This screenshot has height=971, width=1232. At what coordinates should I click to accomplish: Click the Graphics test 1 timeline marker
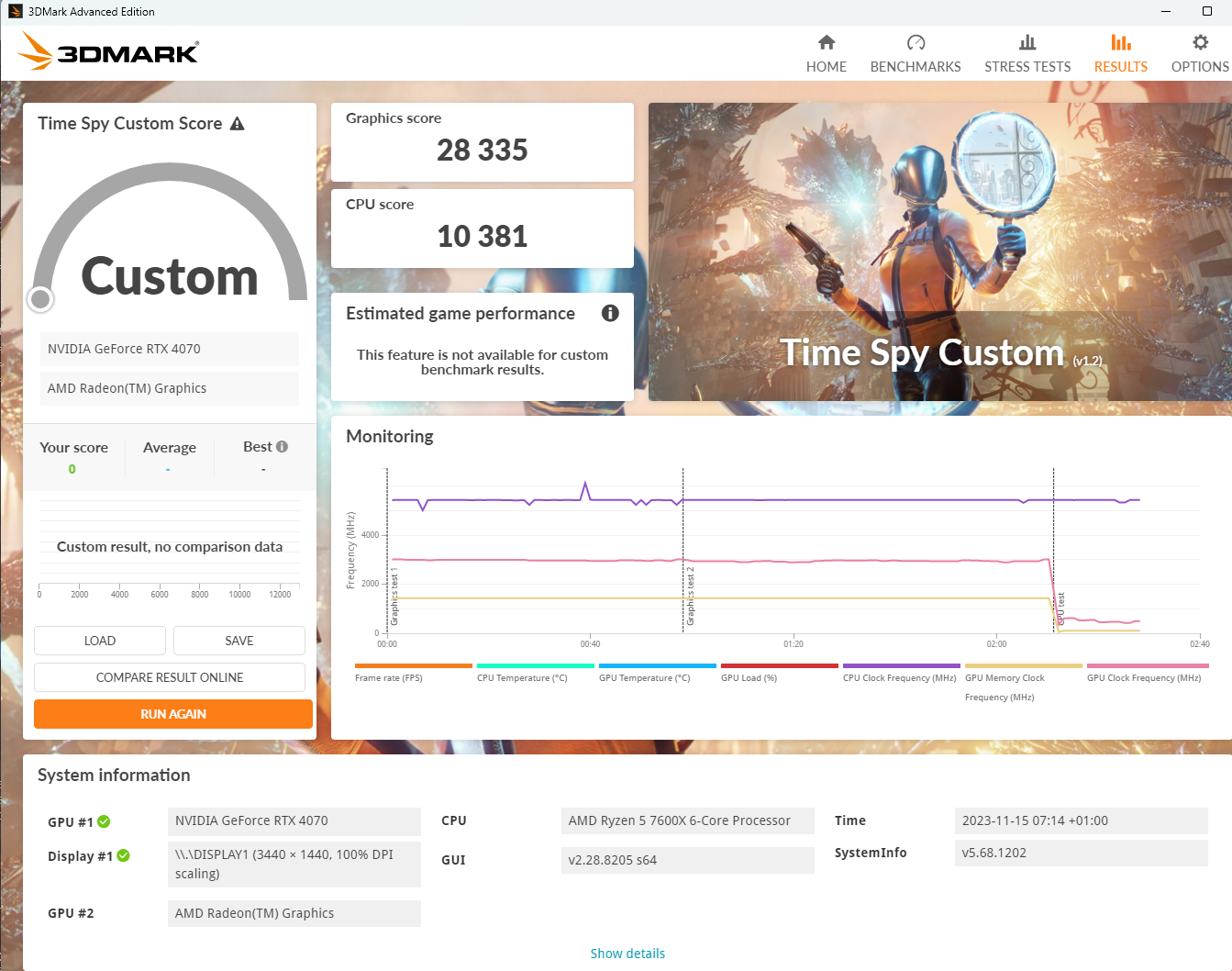pos(394,597)
